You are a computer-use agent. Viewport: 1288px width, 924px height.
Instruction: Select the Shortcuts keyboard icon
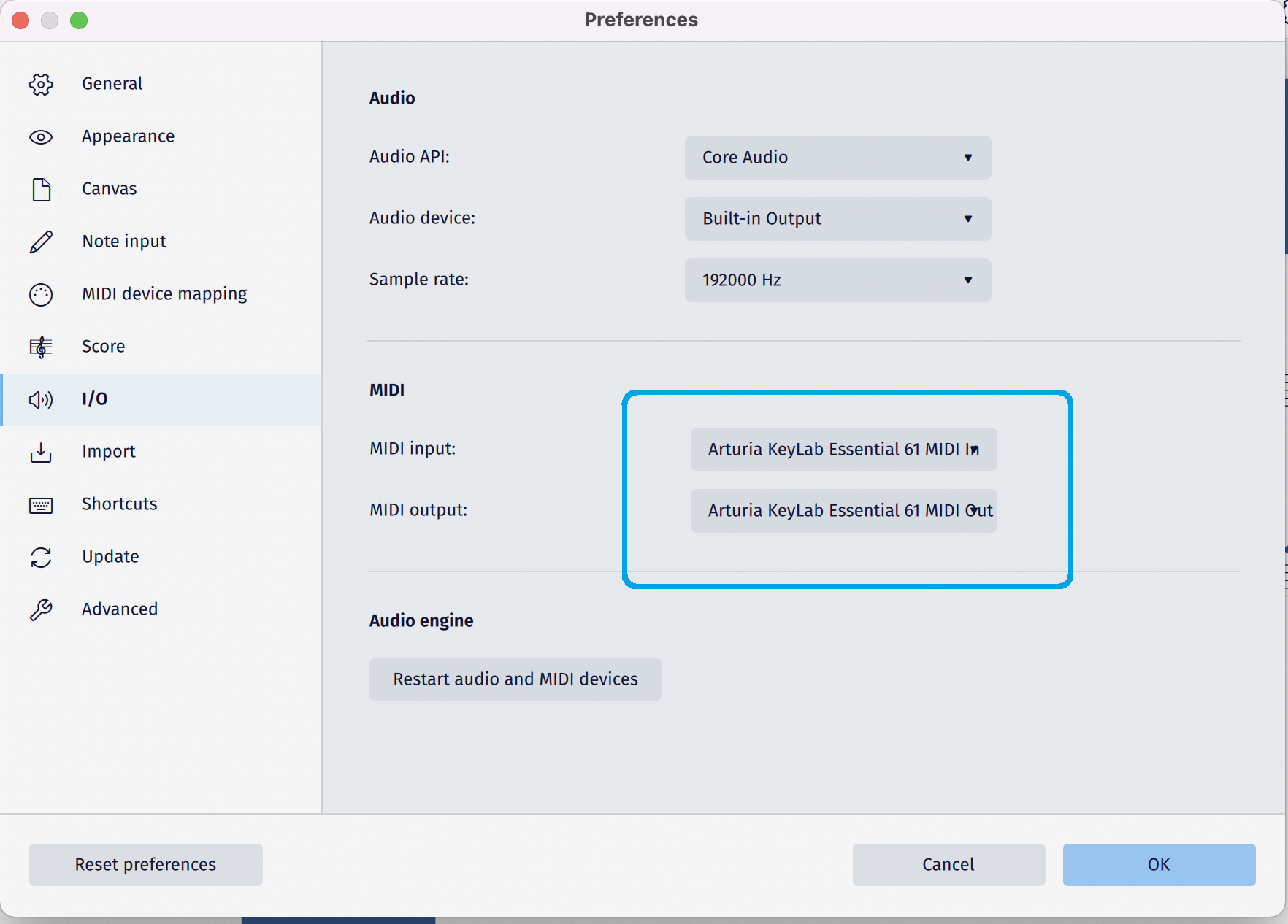tap(41, 504)
